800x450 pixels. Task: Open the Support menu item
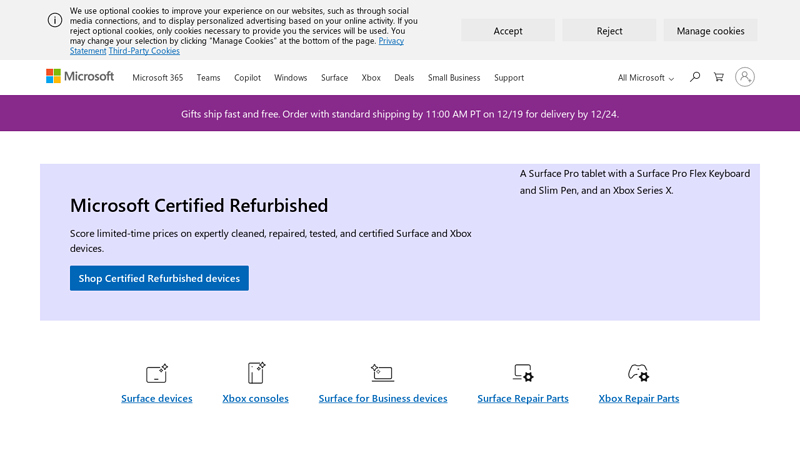point(509,78)
